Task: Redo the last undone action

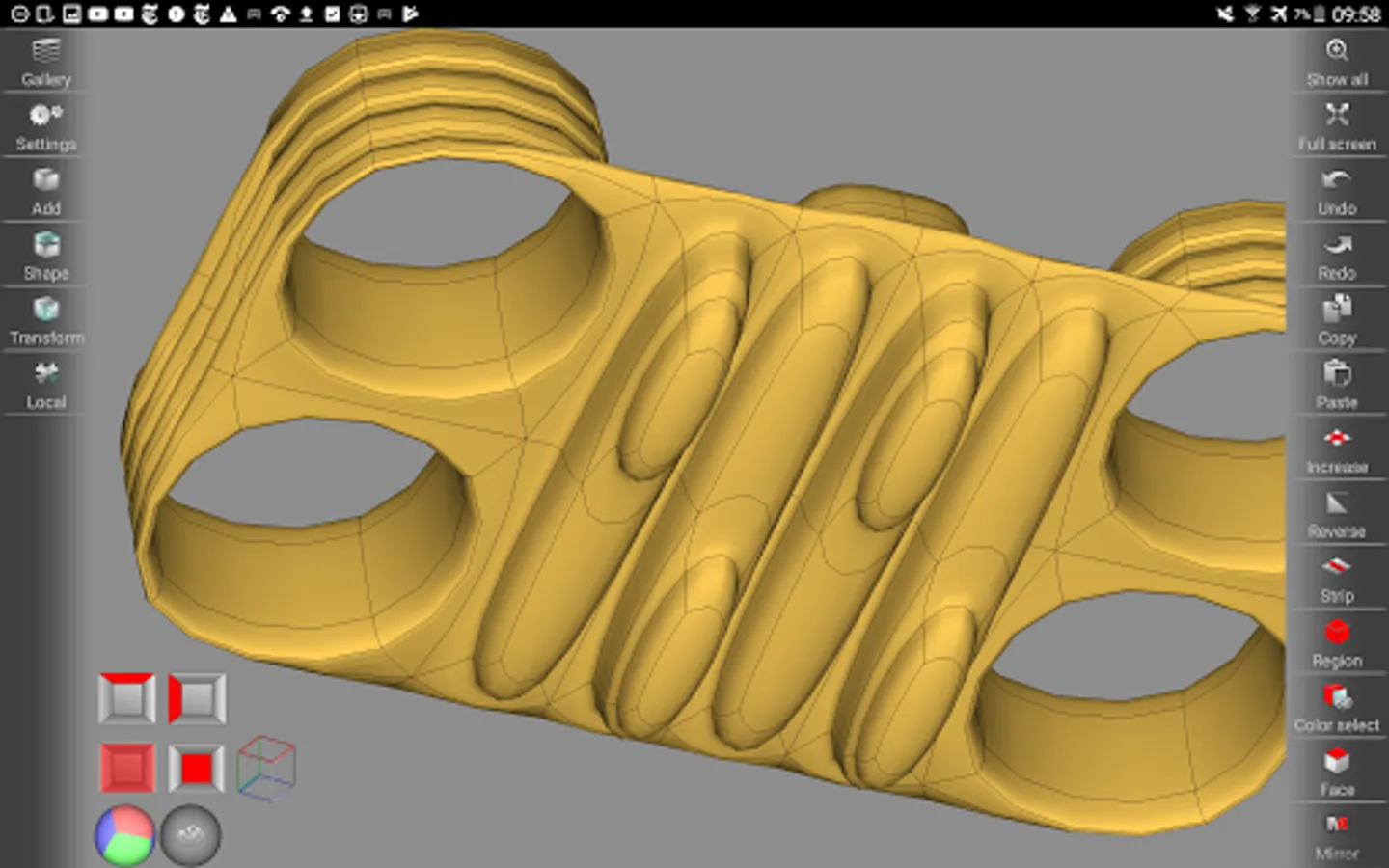Action: 1337,256
